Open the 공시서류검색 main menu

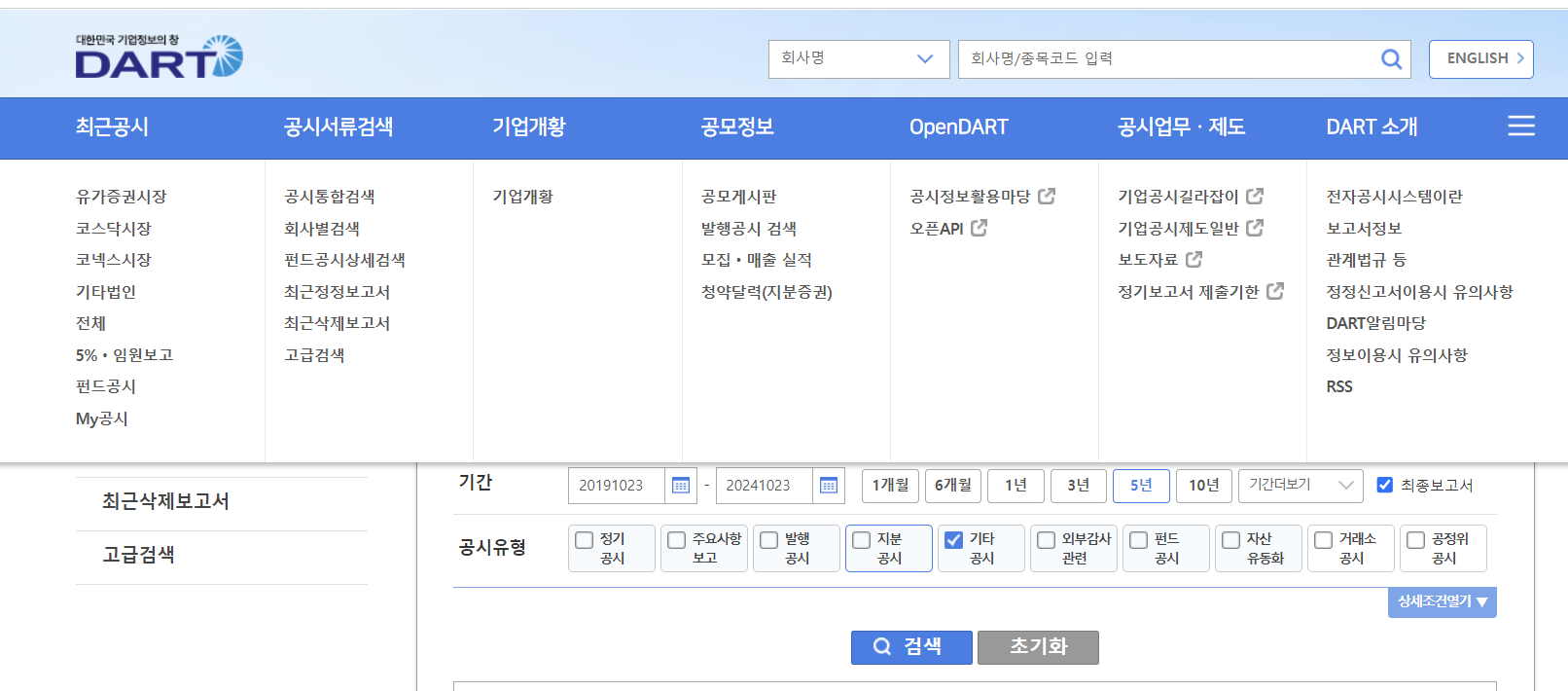tap(339, 127)
